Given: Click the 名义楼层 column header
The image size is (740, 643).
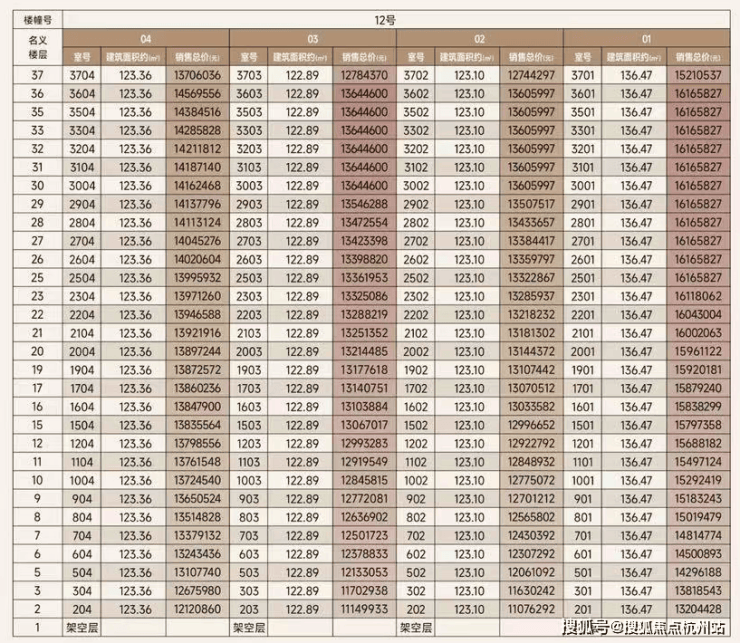Looking at the screenshot, I should pyautogui.click(x=34, y=47).
